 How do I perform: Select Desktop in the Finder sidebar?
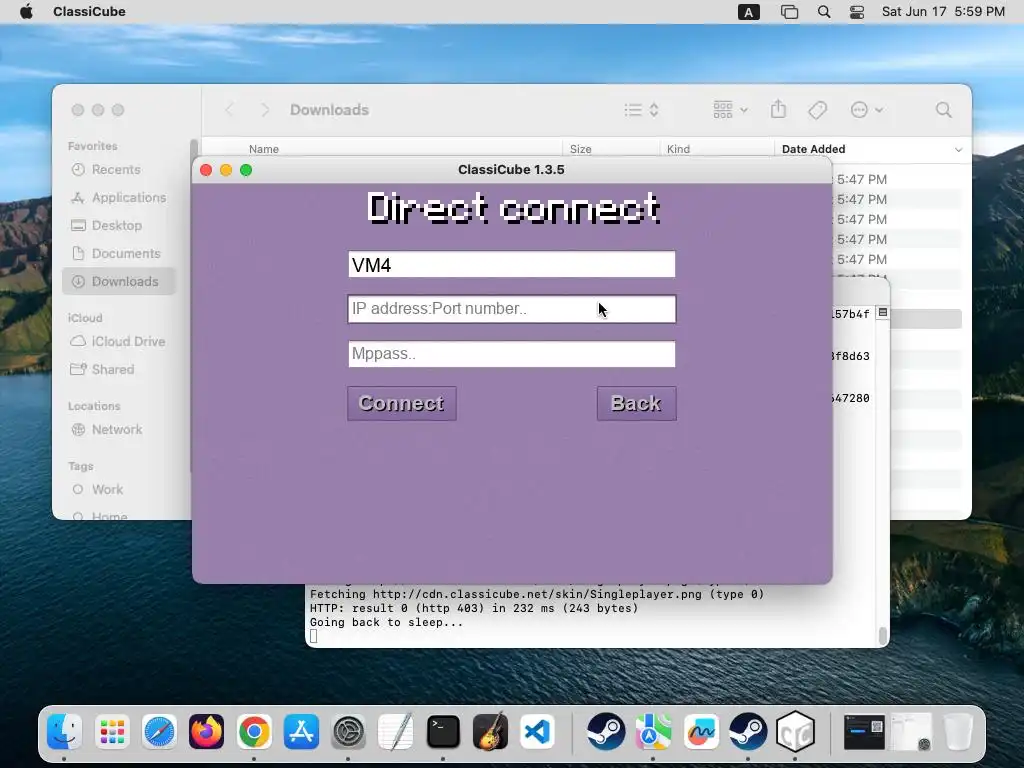pyautogui.click(x=117, y=225)
